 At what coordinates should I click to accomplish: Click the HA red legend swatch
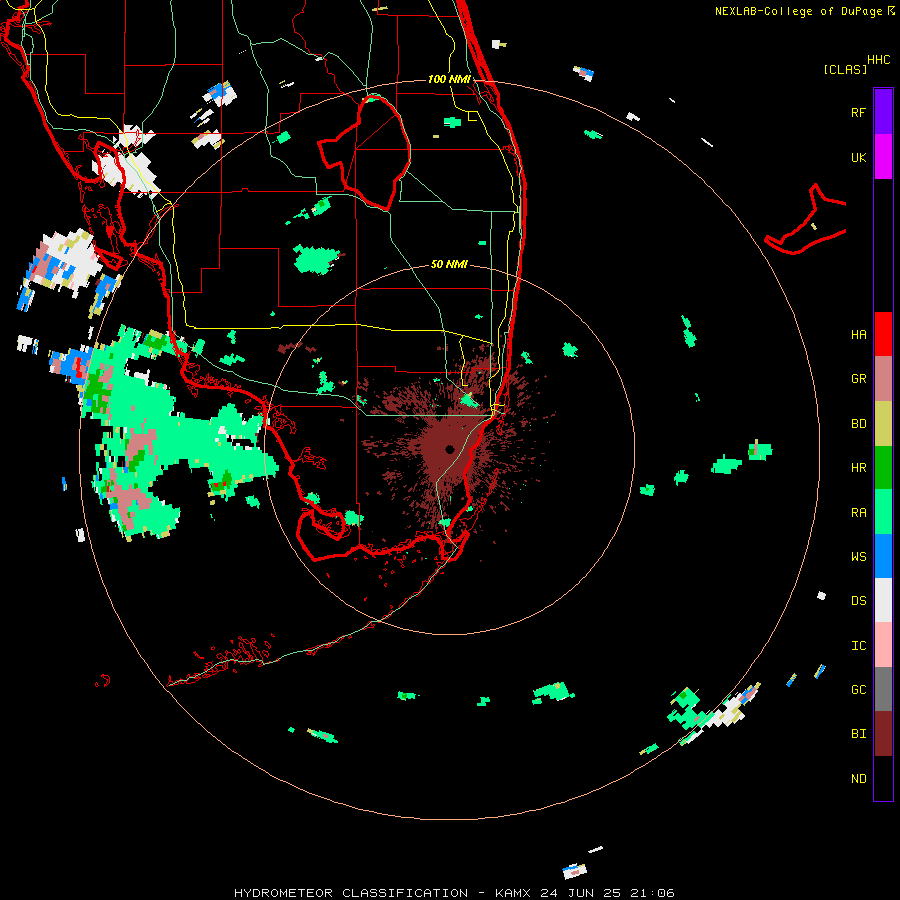(883, 334)
